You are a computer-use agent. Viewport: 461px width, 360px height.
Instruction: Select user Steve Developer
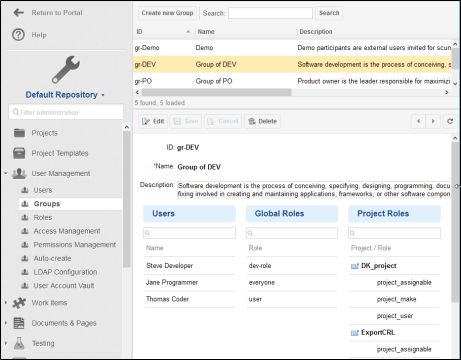(169, 266)
